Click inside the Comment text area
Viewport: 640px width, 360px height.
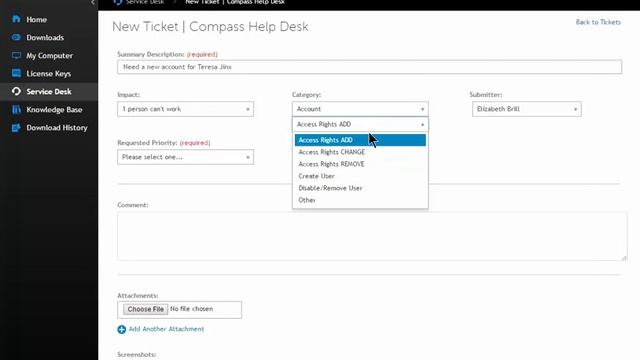(372, 236)
